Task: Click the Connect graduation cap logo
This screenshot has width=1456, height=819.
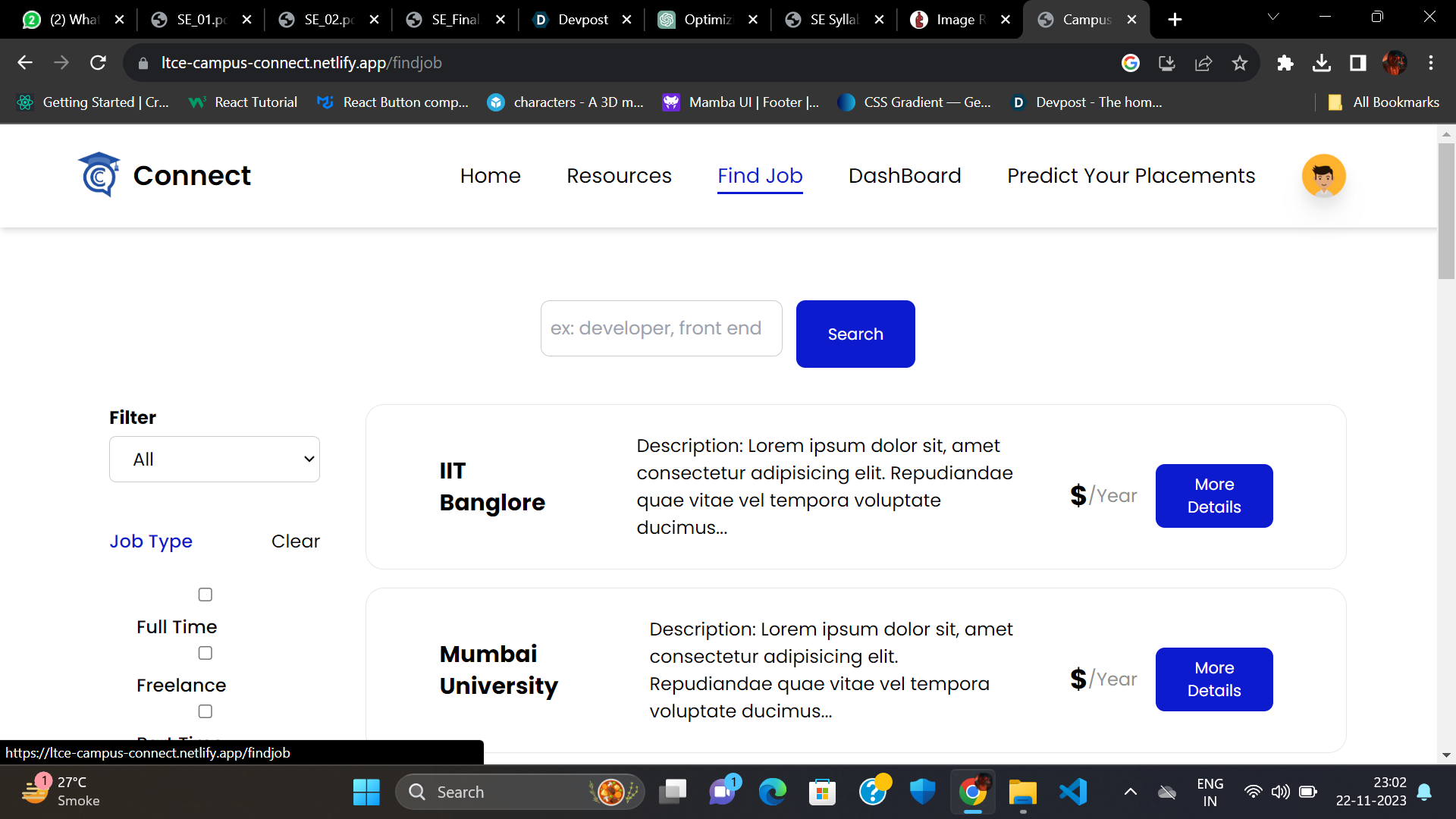Action: tap(99, 175)
